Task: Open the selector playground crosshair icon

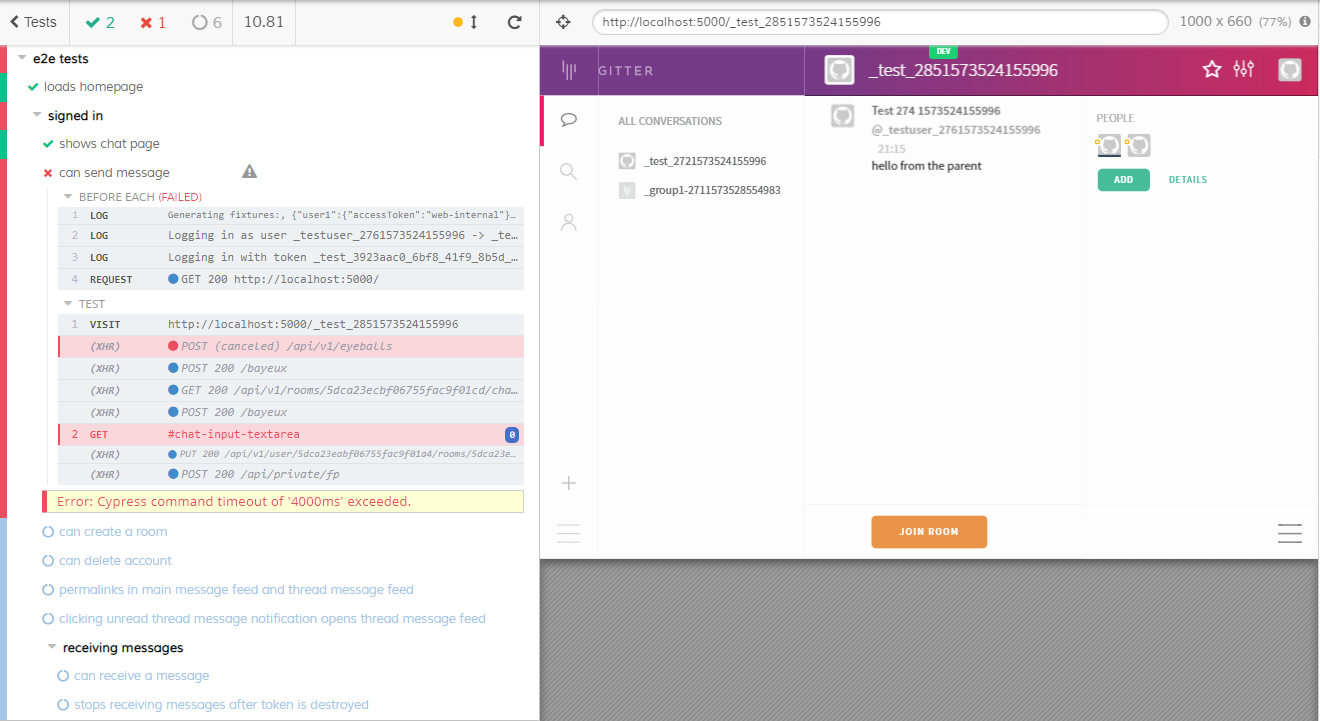Action: click(563, 22)
